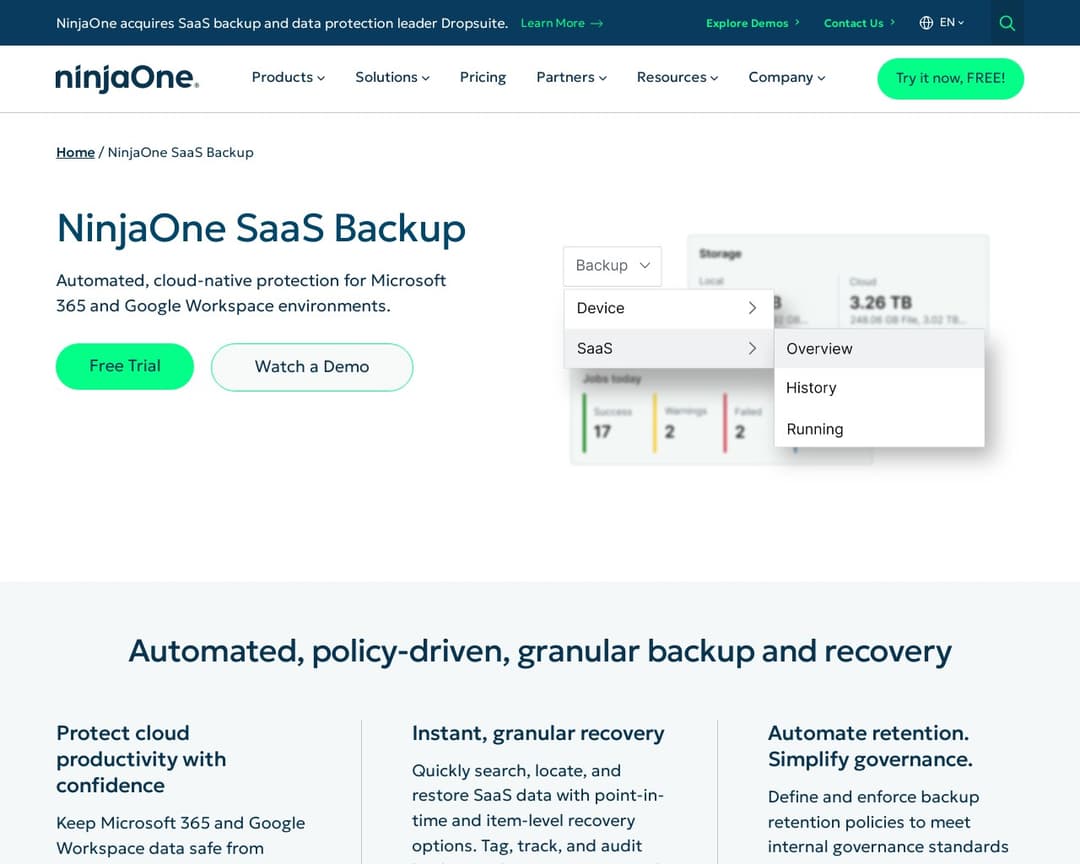Click 'Automated, policy-driven, granular backup and recovery' heading
The image size is (1080, 864).
point(540,651)
